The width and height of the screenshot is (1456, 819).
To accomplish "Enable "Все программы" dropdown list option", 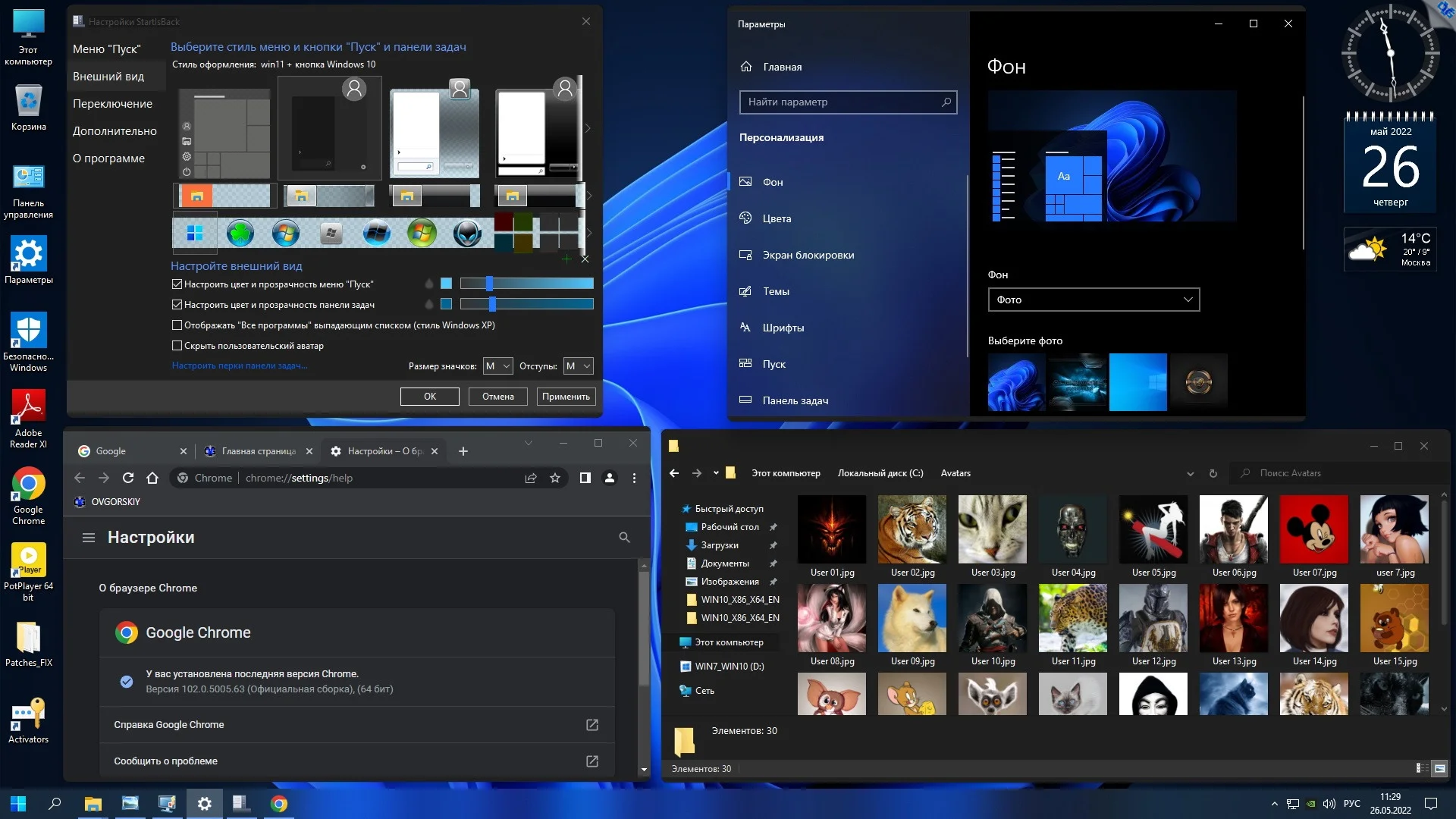I will (177, 325).
